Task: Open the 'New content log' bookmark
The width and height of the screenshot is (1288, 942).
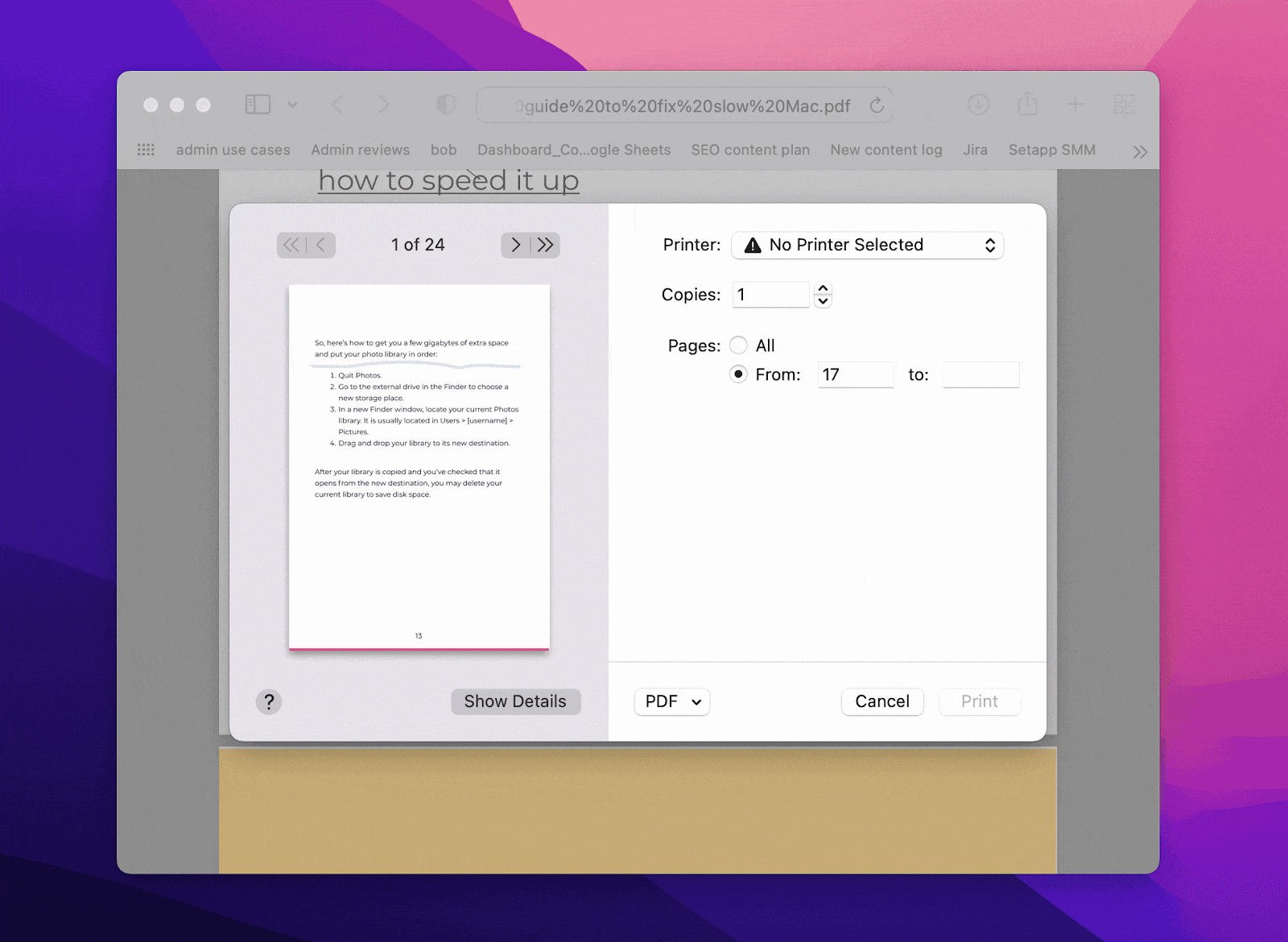Action: pyautogui.click(x=886, y=150)
